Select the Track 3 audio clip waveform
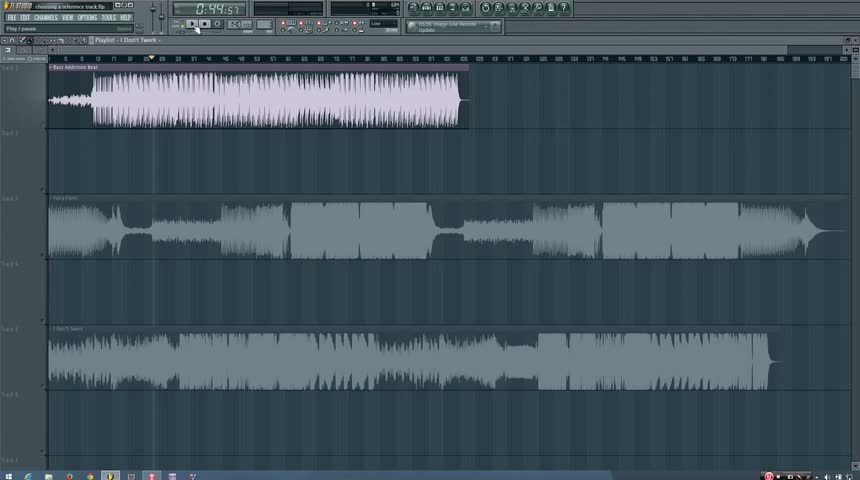This screenshot has height=480, width=860. point(447,230)
